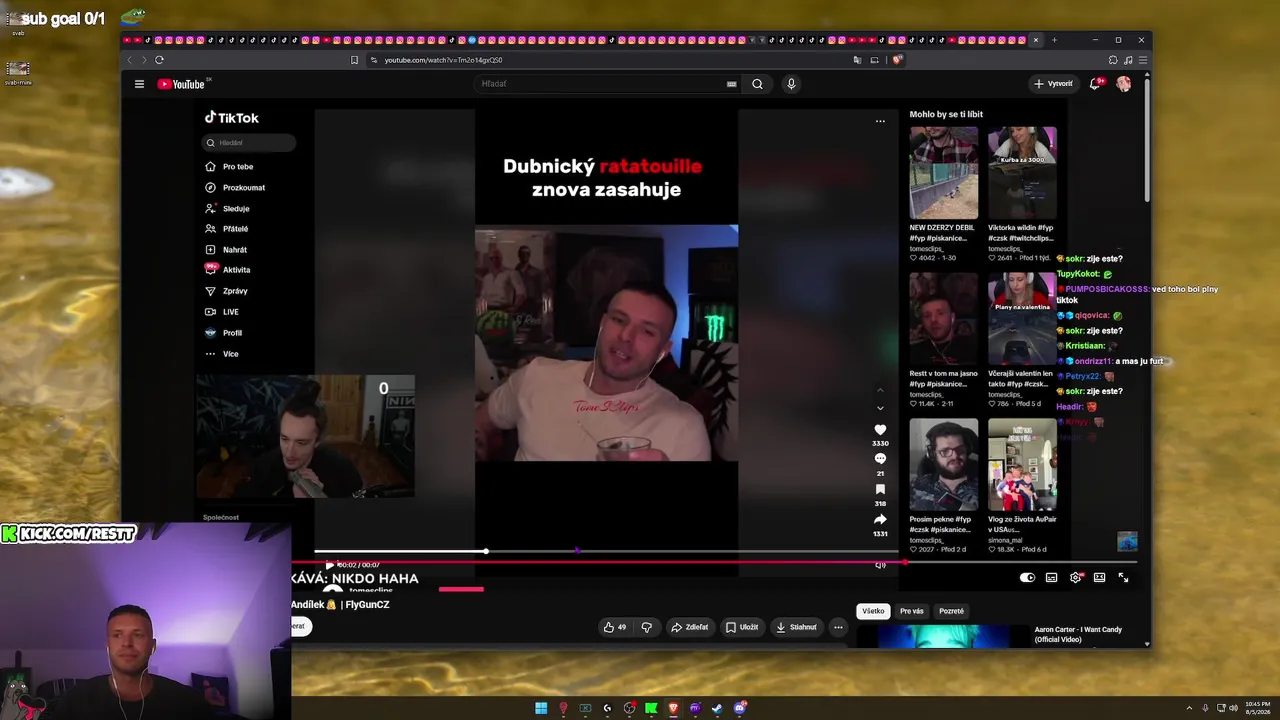Open TikTok Zprávy messages

(235, 291)
